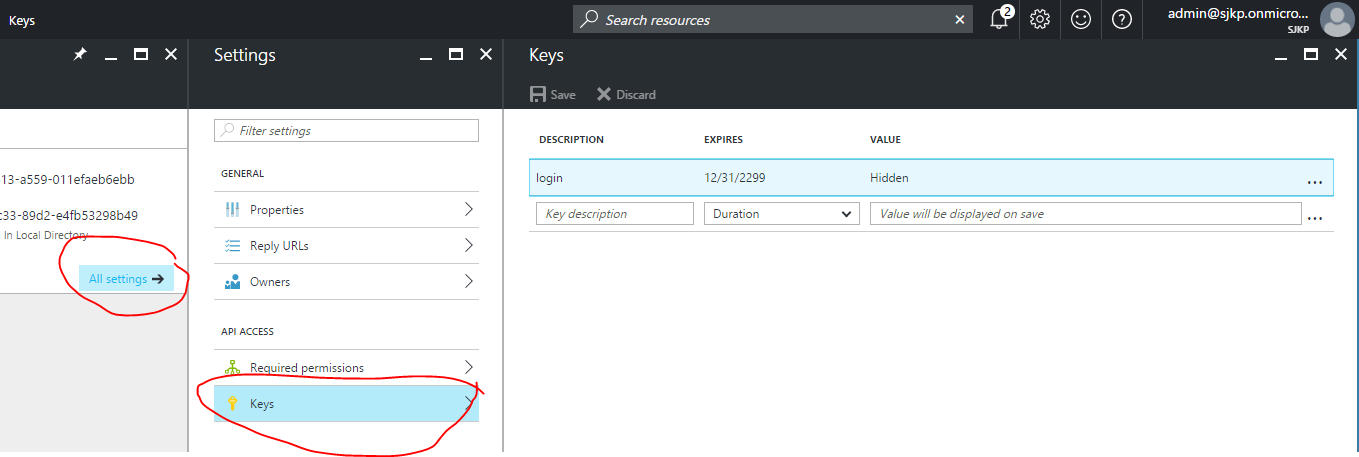The image size is (1359, 457).
Task: Click the In Local Directory text
Action: click(46, 236)
